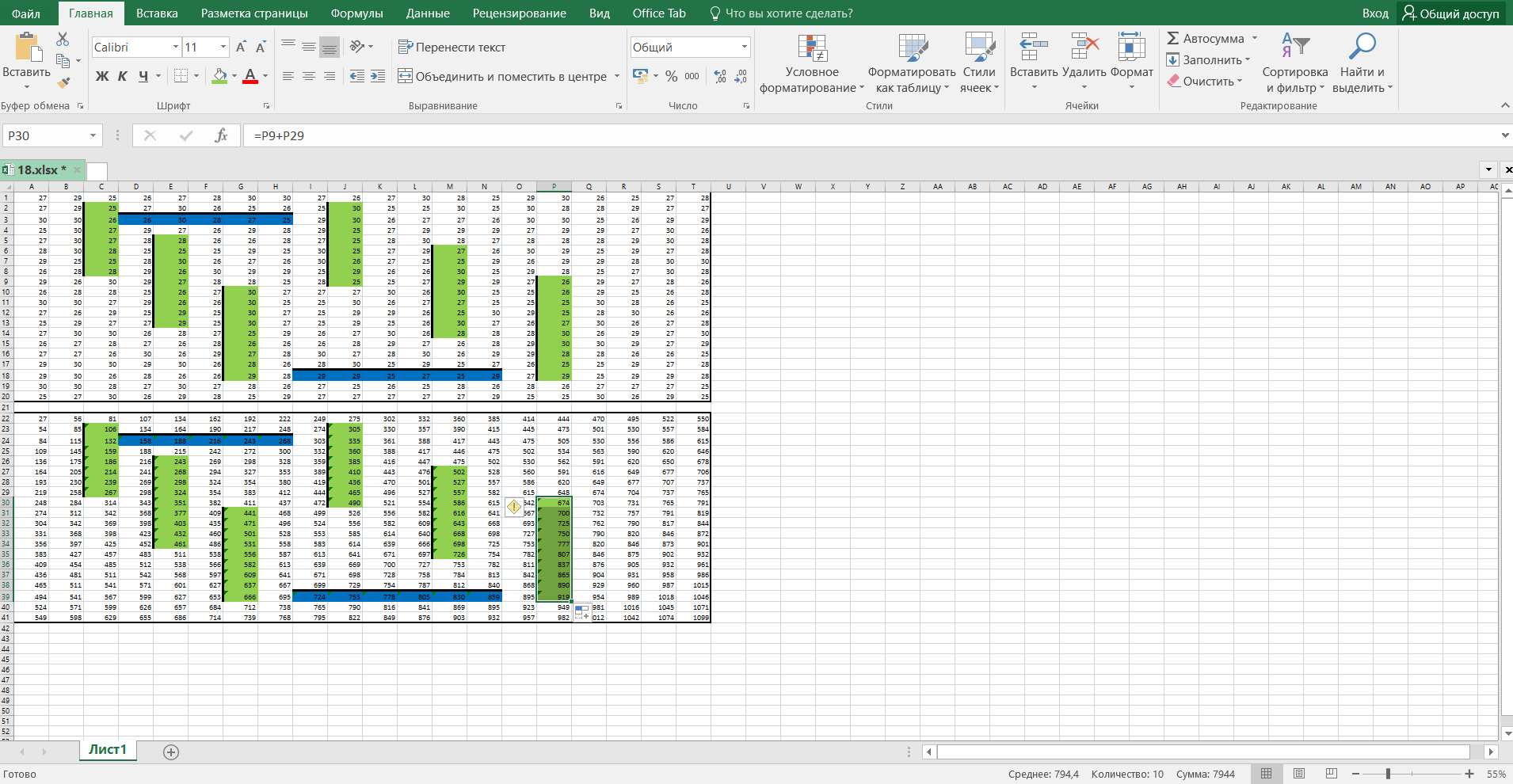Screen dimensions: 1513x784
Task: Click the Decrease Indent icon
Action: coord(357,76)
